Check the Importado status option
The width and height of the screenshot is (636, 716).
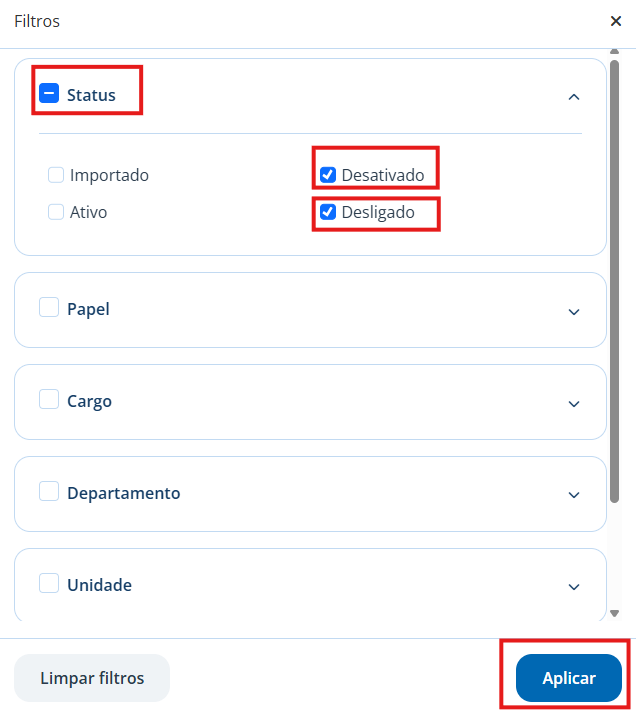coord(56,174)
